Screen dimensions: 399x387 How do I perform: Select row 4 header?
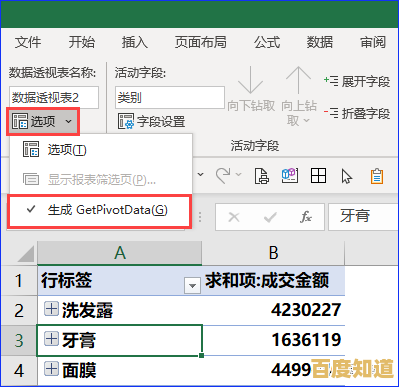19,371
